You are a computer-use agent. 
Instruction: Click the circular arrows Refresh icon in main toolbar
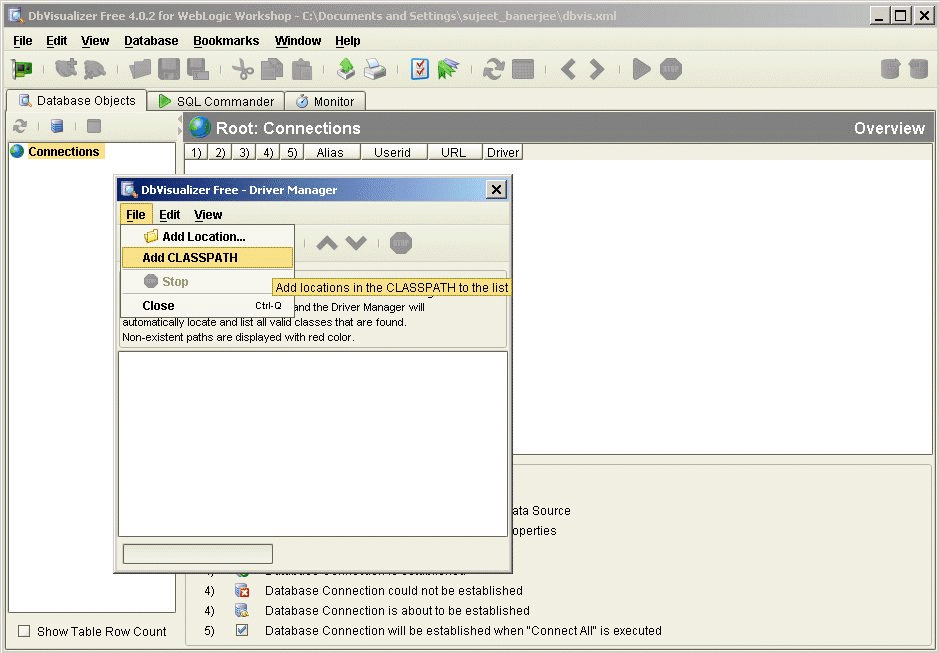tap(493, 69)
